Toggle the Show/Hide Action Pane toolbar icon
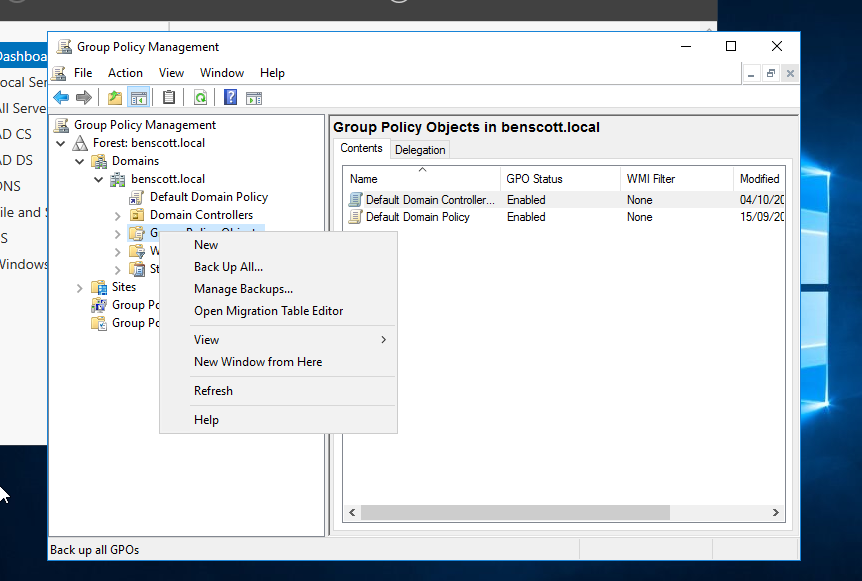Viewport: 862px width, 581px height. [x=254, y=98]
